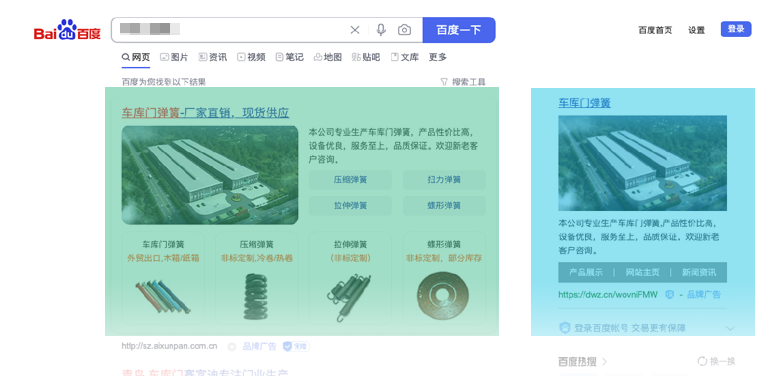Viewport: 778px width, 376px height.
Task: Click icon next to dwz.cn URL
Action: (x=669, y=295)
